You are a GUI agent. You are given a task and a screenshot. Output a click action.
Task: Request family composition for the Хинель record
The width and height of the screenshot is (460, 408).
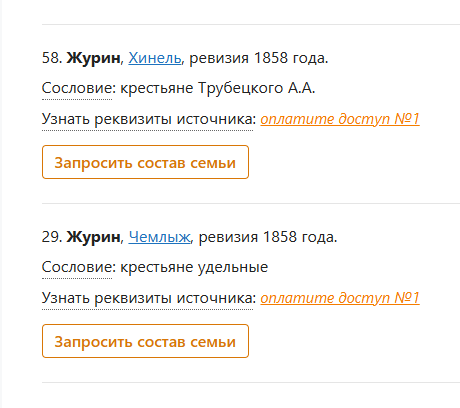(145, 162)
